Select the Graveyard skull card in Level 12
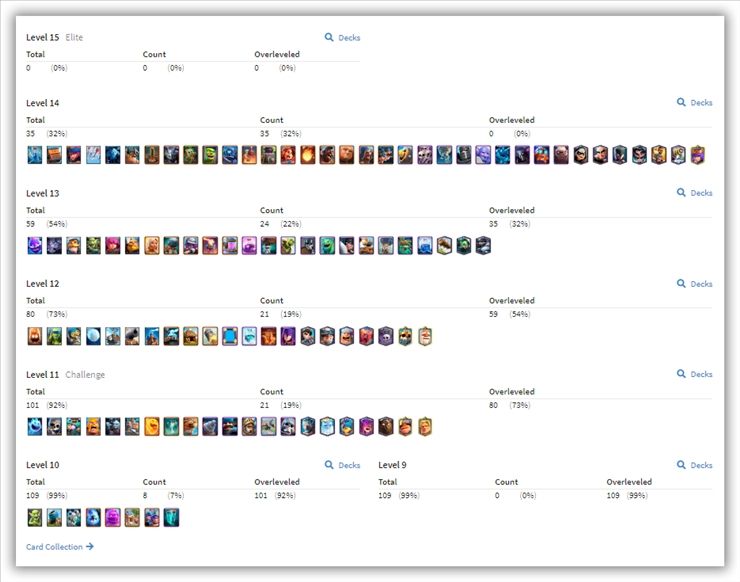 click(x=386, y=336)
